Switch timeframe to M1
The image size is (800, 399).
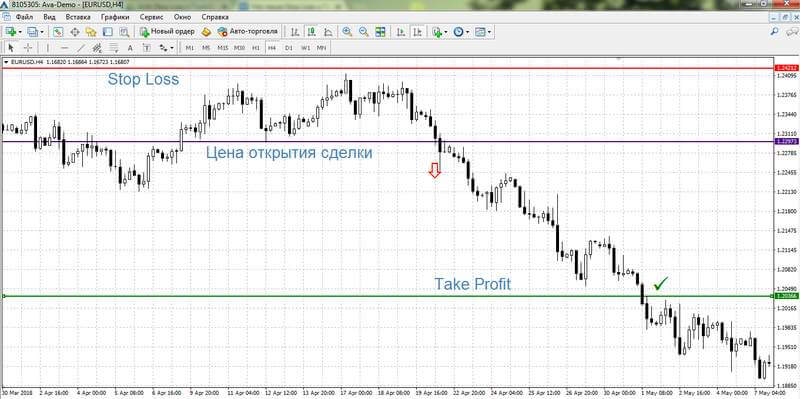(x=190, y=48)
